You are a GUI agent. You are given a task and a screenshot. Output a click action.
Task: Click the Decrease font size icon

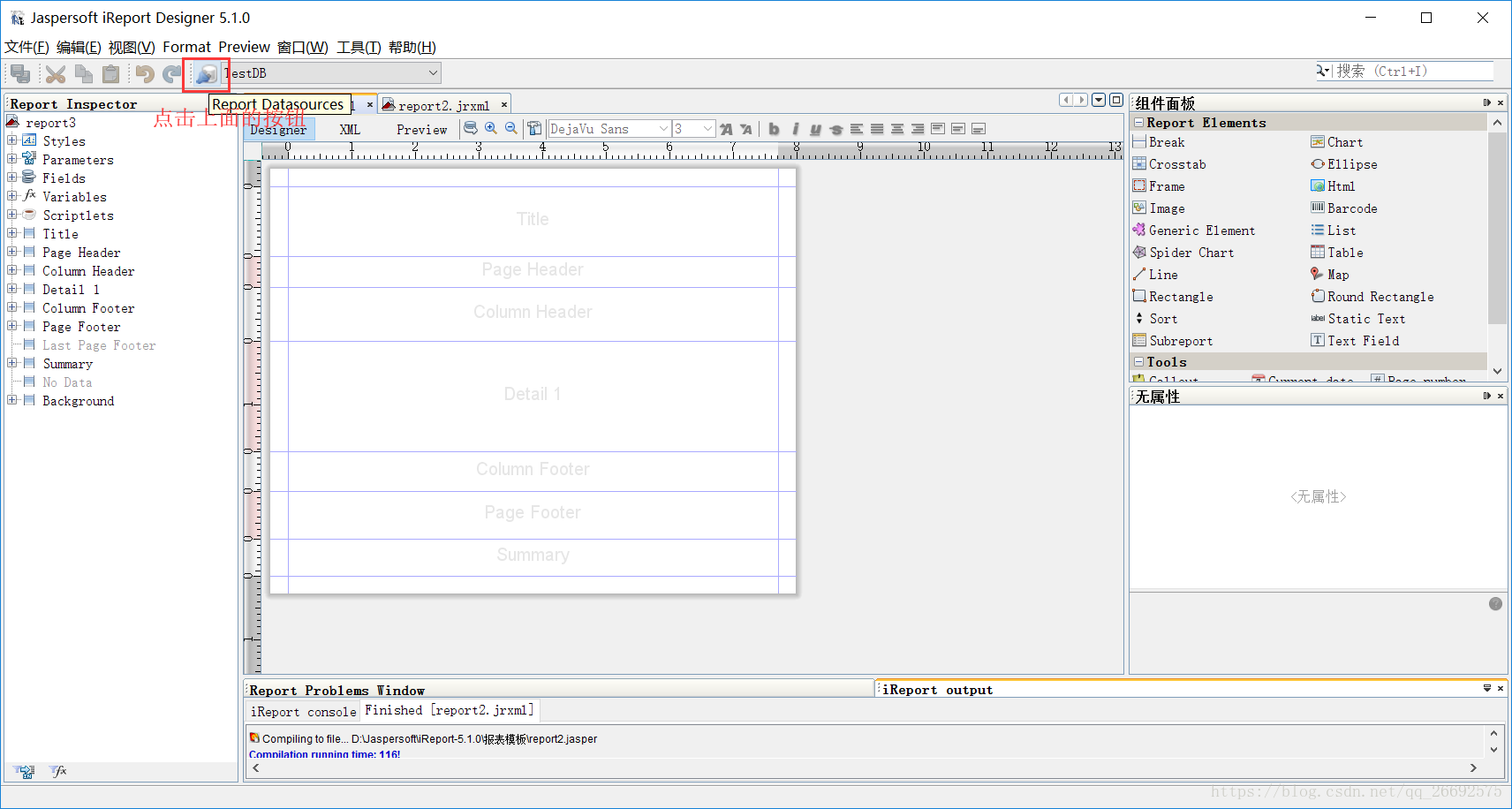pyautogui.click(x=745, y=129)
